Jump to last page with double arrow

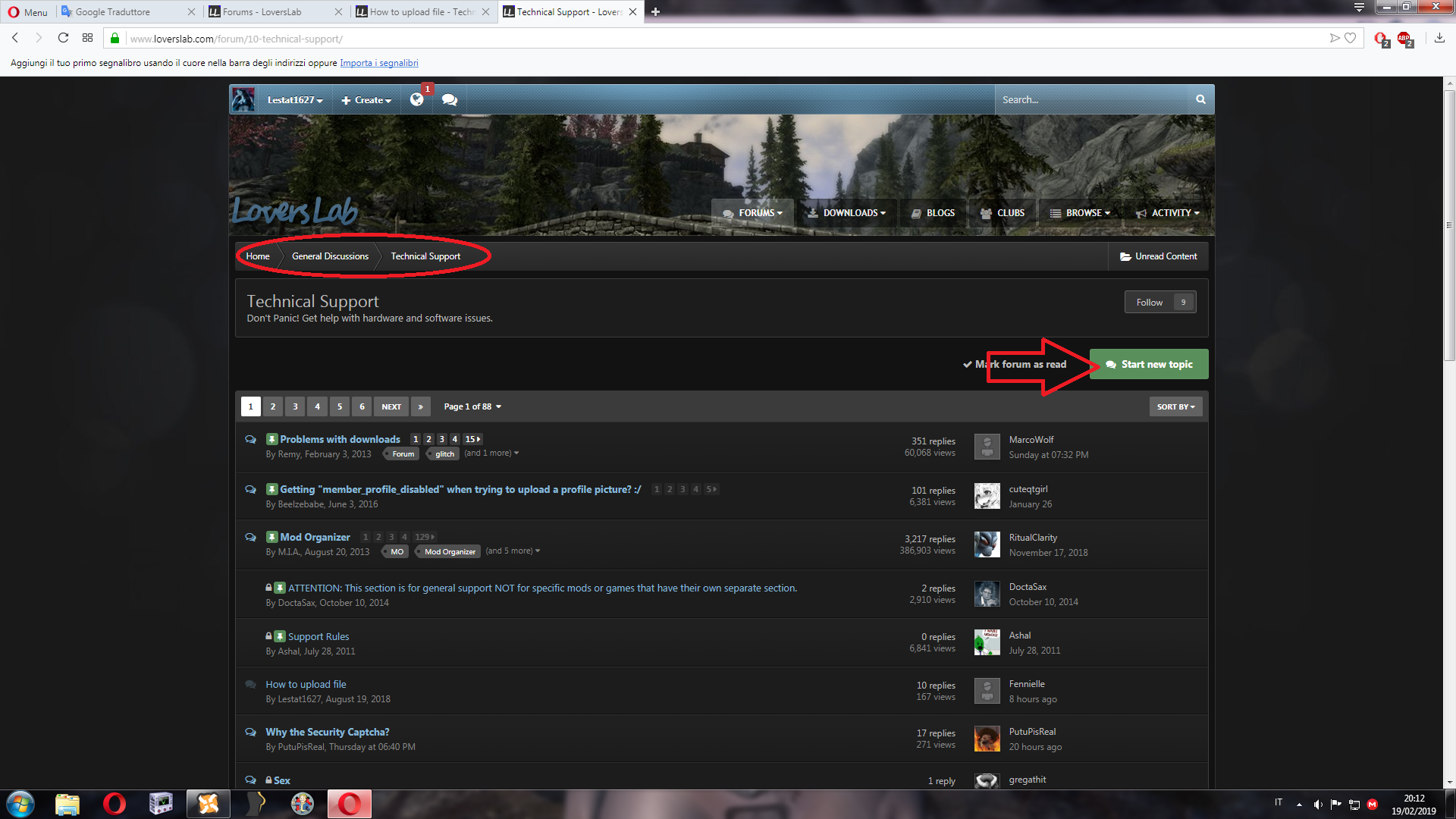[421, 406]
